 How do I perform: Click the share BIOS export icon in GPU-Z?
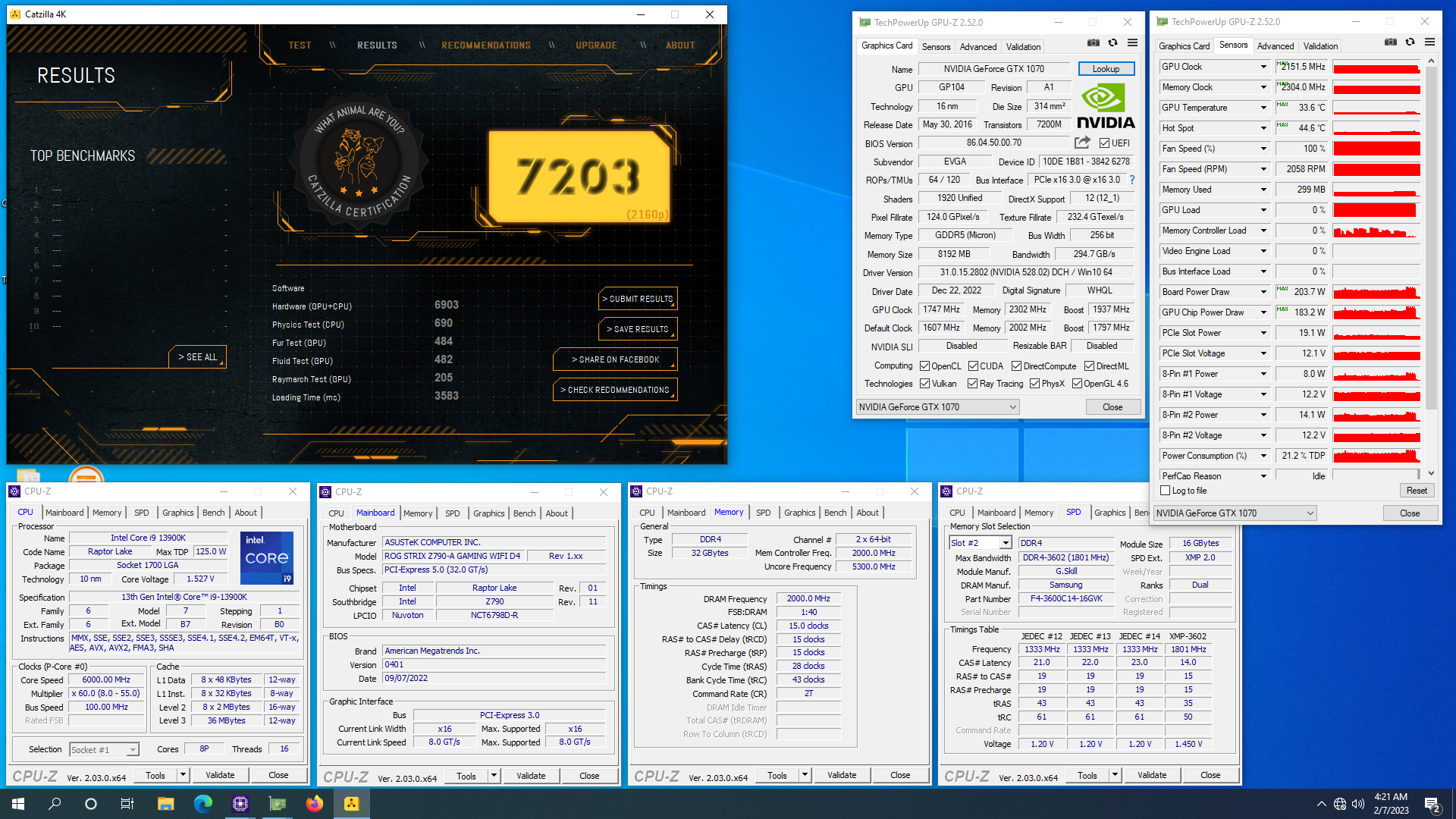(x=1082, y=143)
